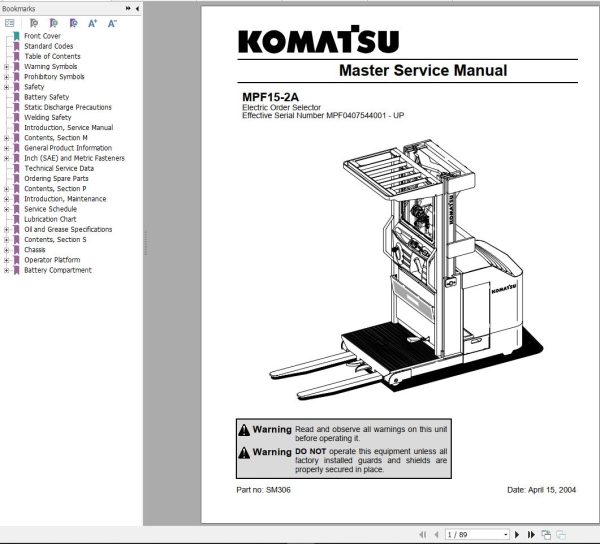Viewport: 600px width, 544px height.
Task: Open the Front Cover bookmark
Action: point(42,36)
